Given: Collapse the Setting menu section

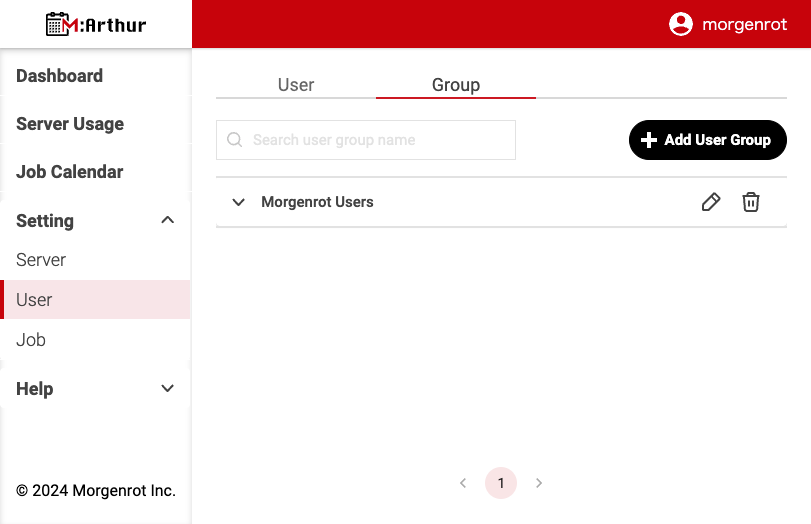Looking at the screenshot, I should point(168,220).
